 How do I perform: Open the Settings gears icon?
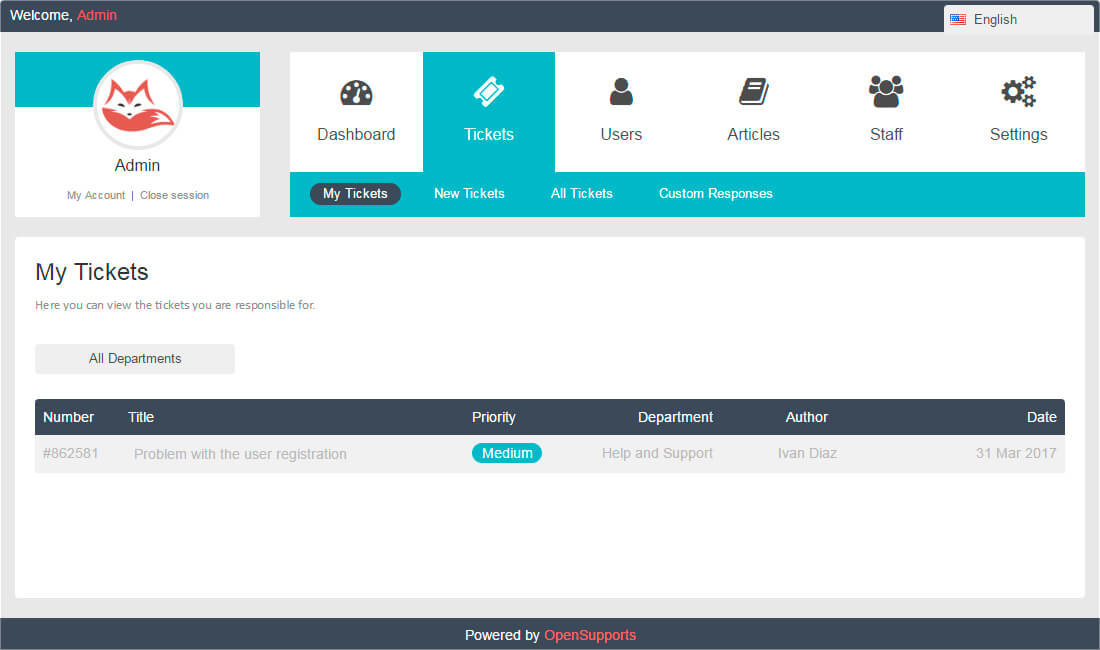point(1018,92)
